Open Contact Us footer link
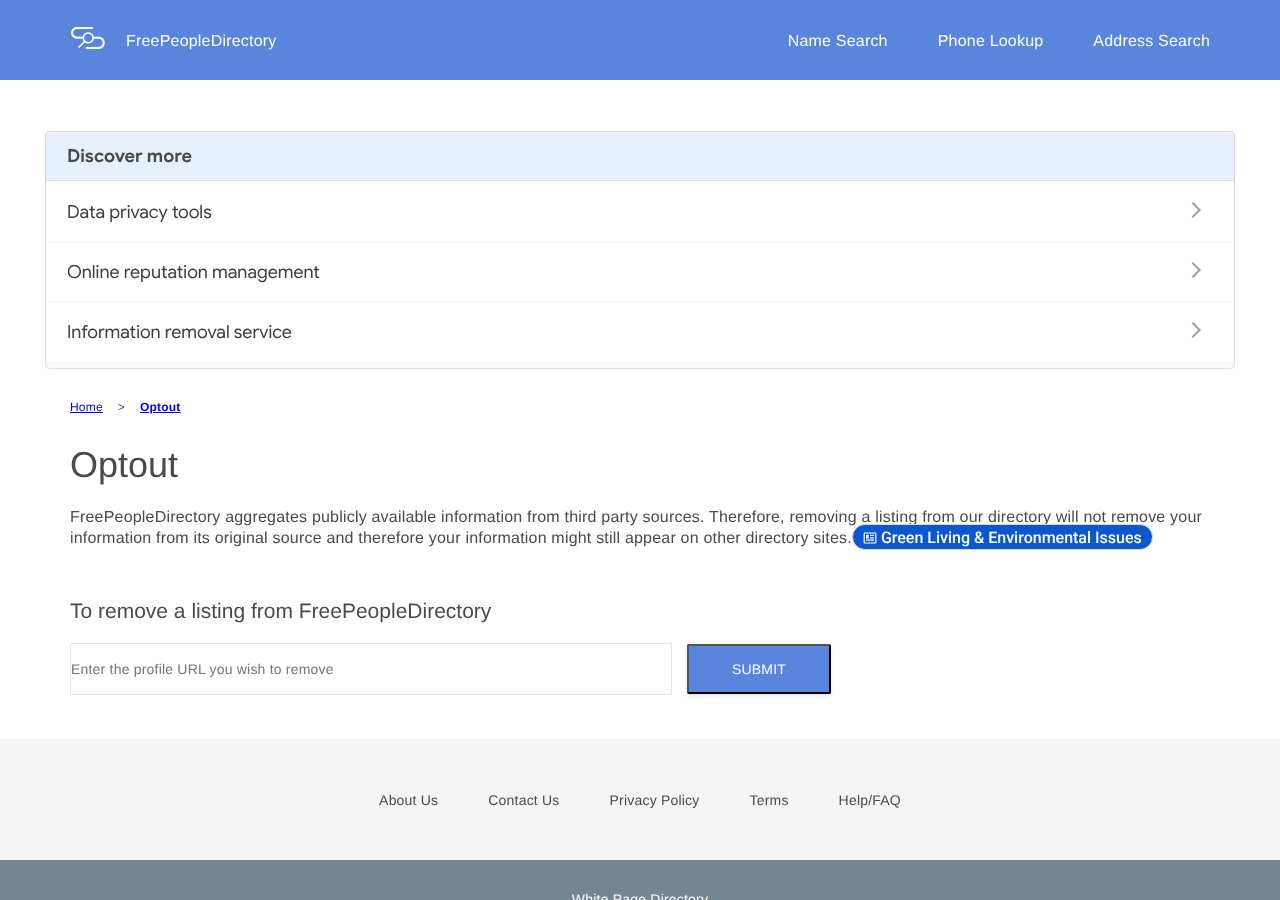This screenshot has height=900, width=1280. pos(523,800)
